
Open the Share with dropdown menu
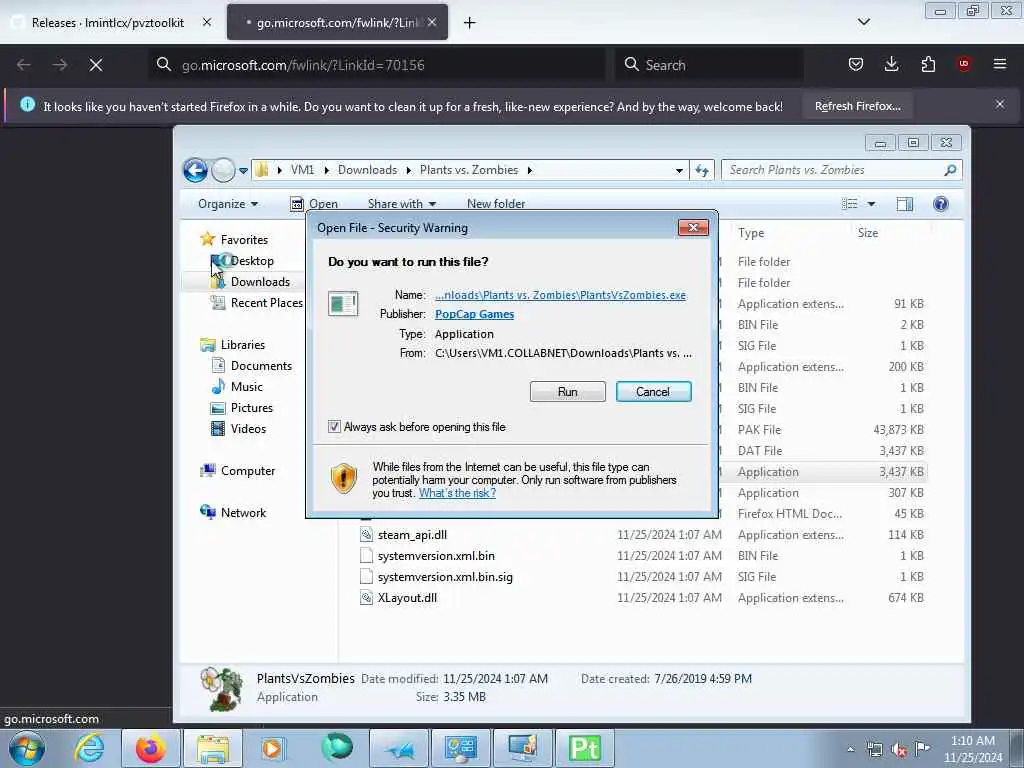point(402,204)
